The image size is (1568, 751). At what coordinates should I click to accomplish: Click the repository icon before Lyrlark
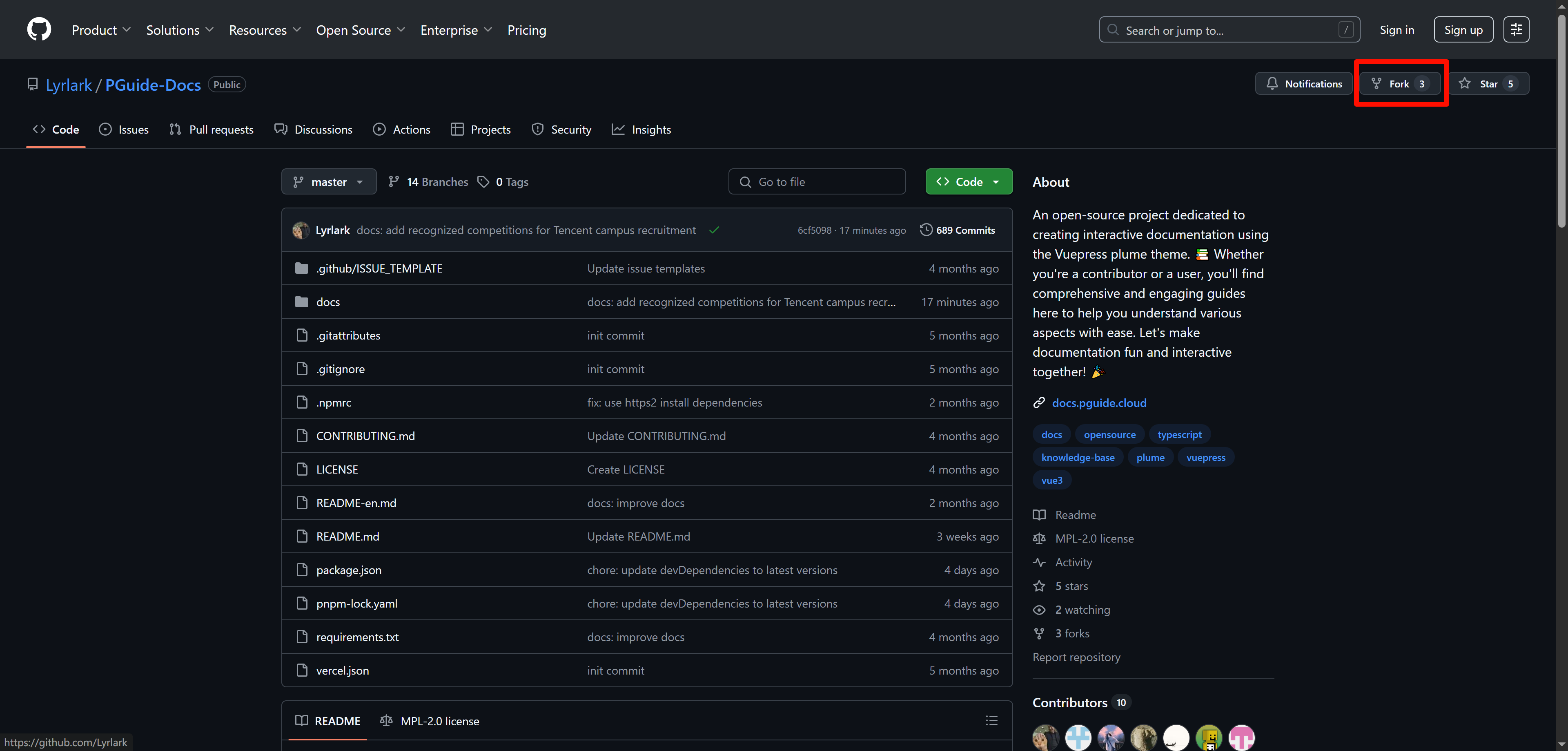pyautogui.click(x=33, y=85)
